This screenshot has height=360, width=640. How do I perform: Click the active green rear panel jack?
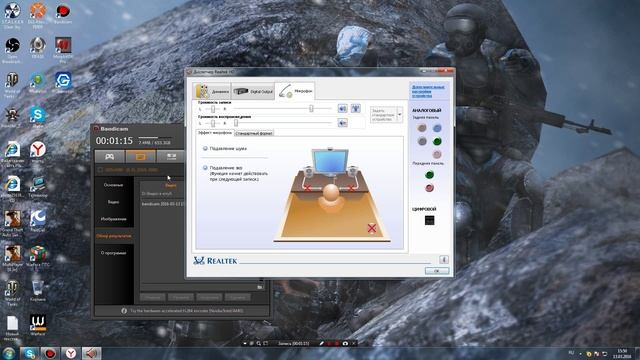[437, 141]
